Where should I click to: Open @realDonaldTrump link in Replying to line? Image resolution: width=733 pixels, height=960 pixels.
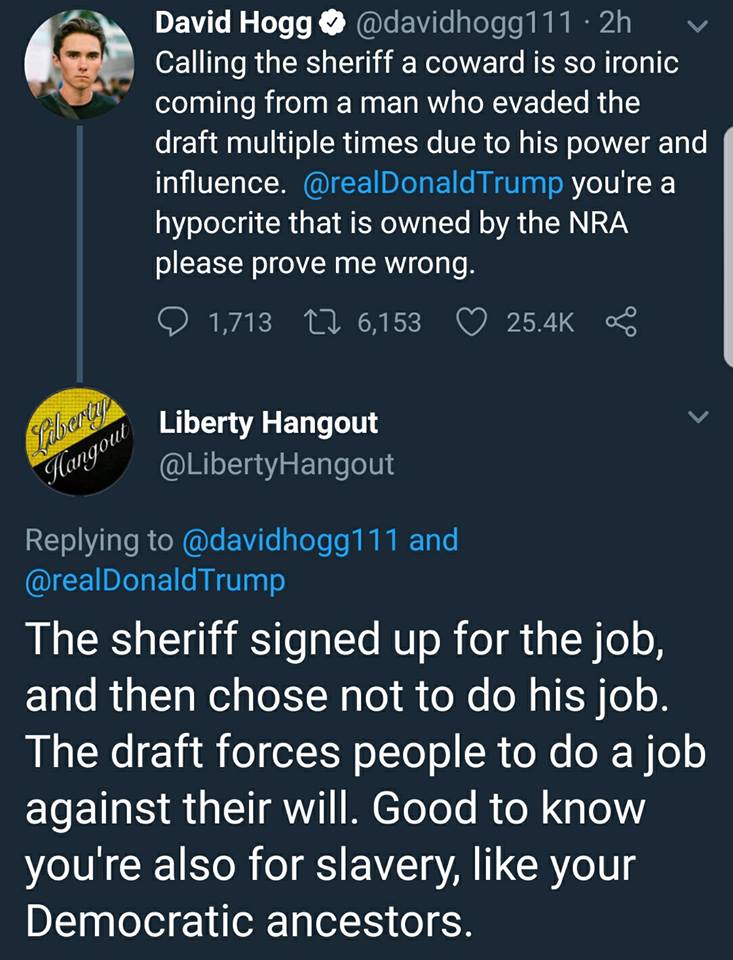pos(155,580)
